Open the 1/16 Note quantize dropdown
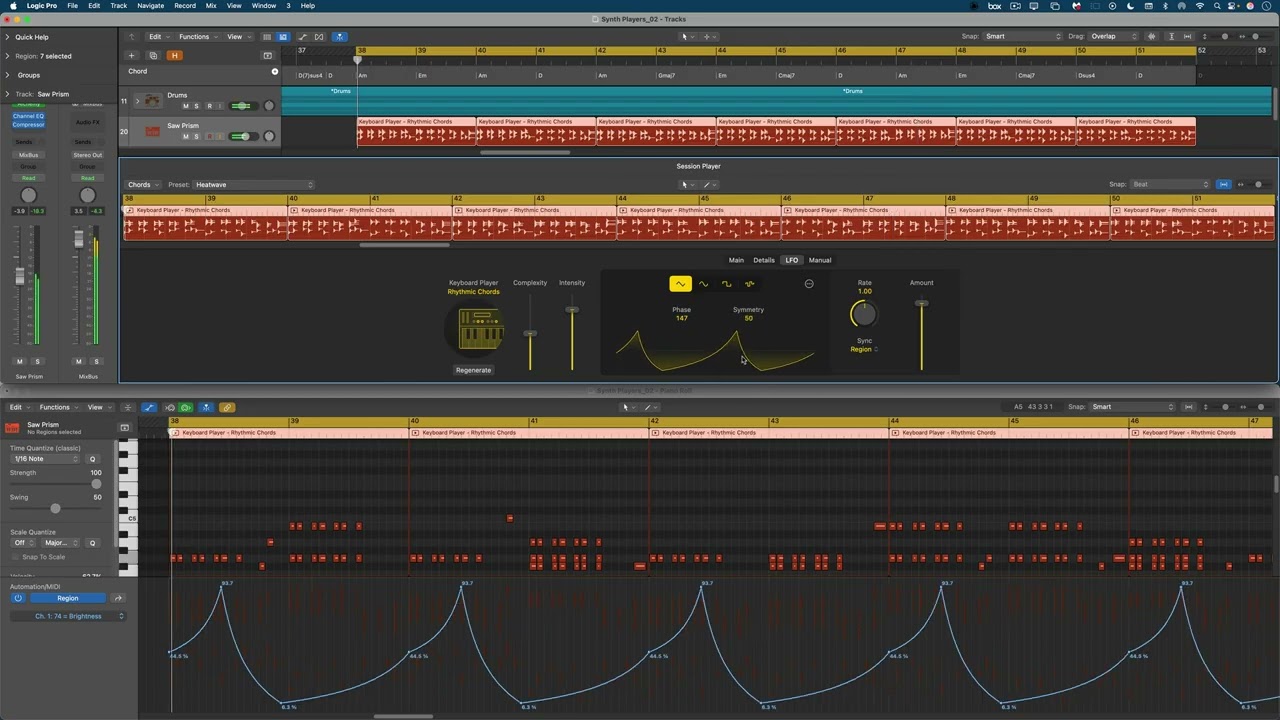 [x=46, y=459]
